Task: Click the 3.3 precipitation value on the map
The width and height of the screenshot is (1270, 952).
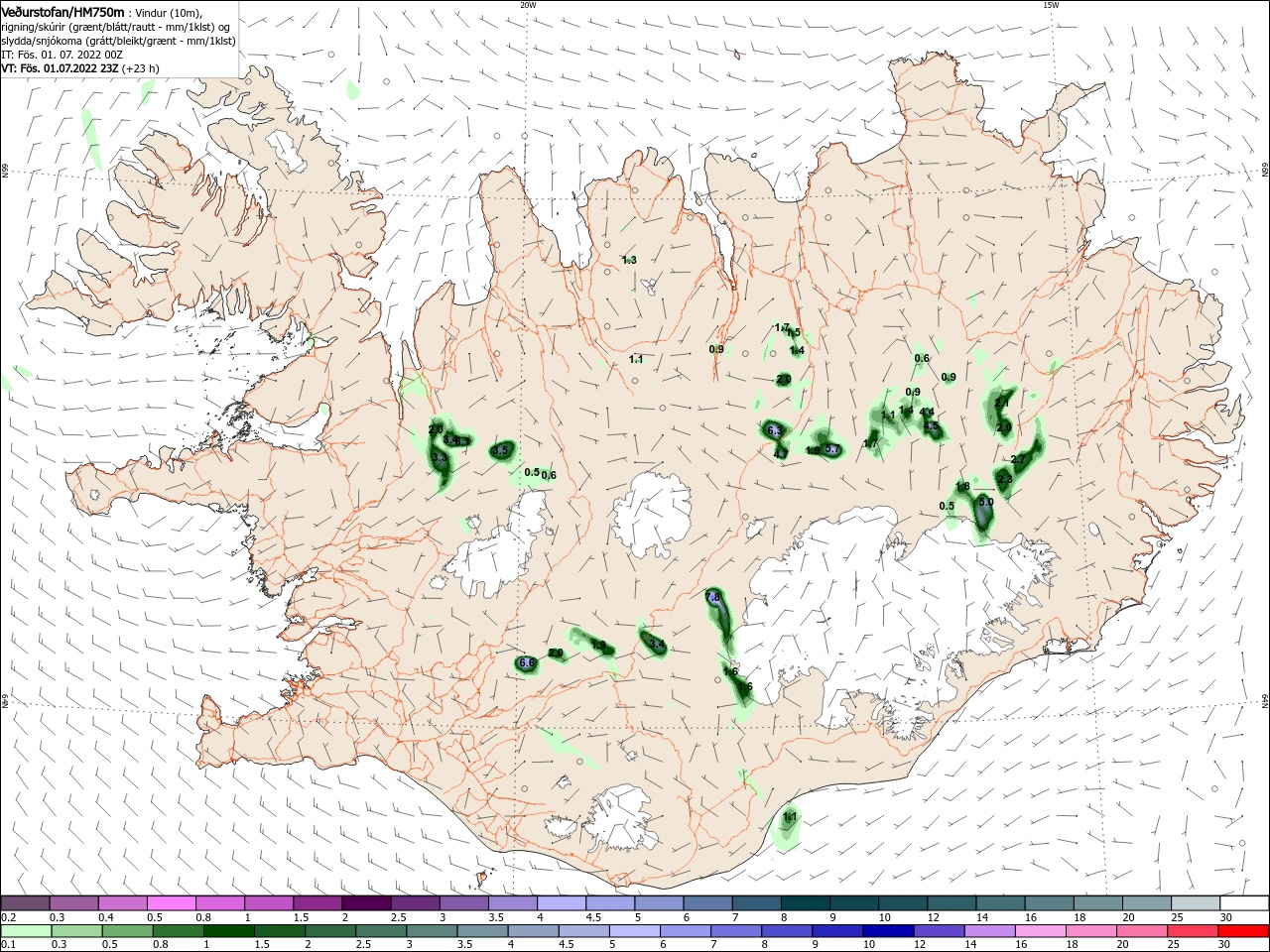Action: point(440,457)
